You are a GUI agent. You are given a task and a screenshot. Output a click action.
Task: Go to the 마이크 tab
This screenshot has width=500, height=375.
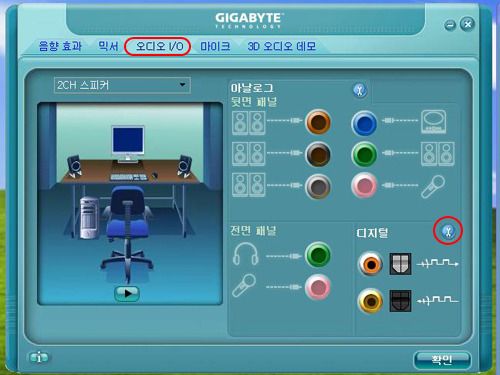[215, 46]
